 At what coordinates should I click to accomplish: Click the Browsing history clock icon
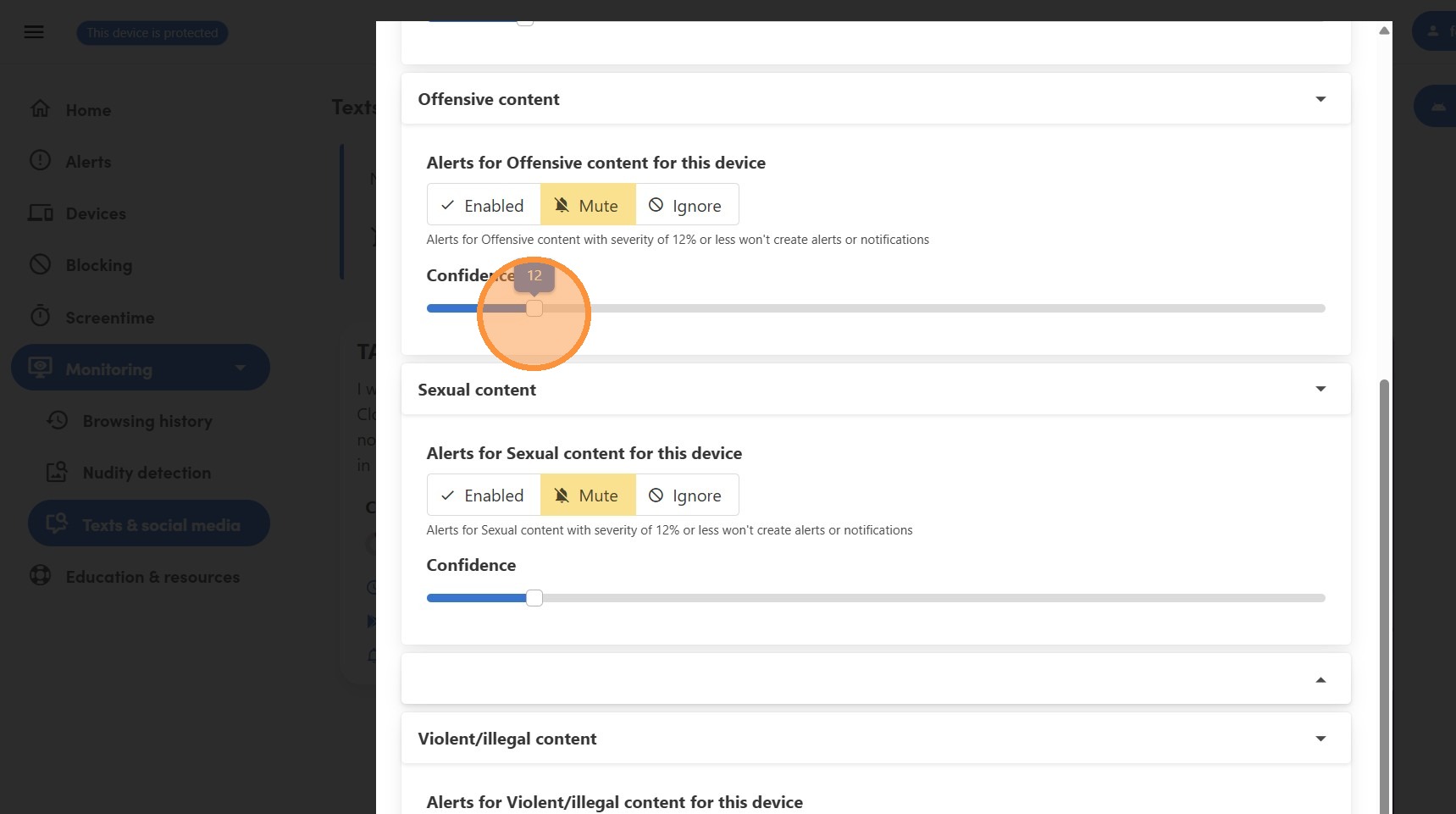coord(58,420)
